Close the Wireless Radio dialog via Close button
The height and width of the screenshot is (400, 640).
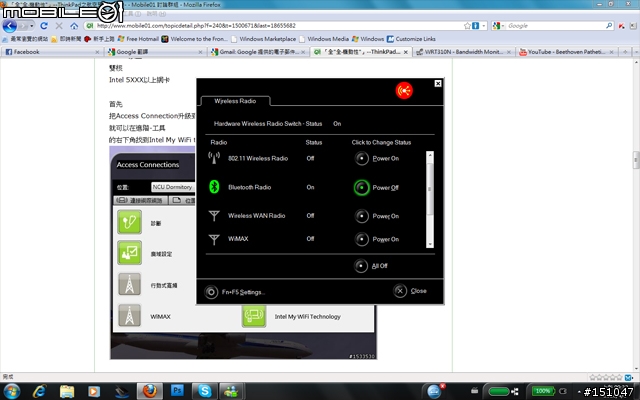pos(400,291)
